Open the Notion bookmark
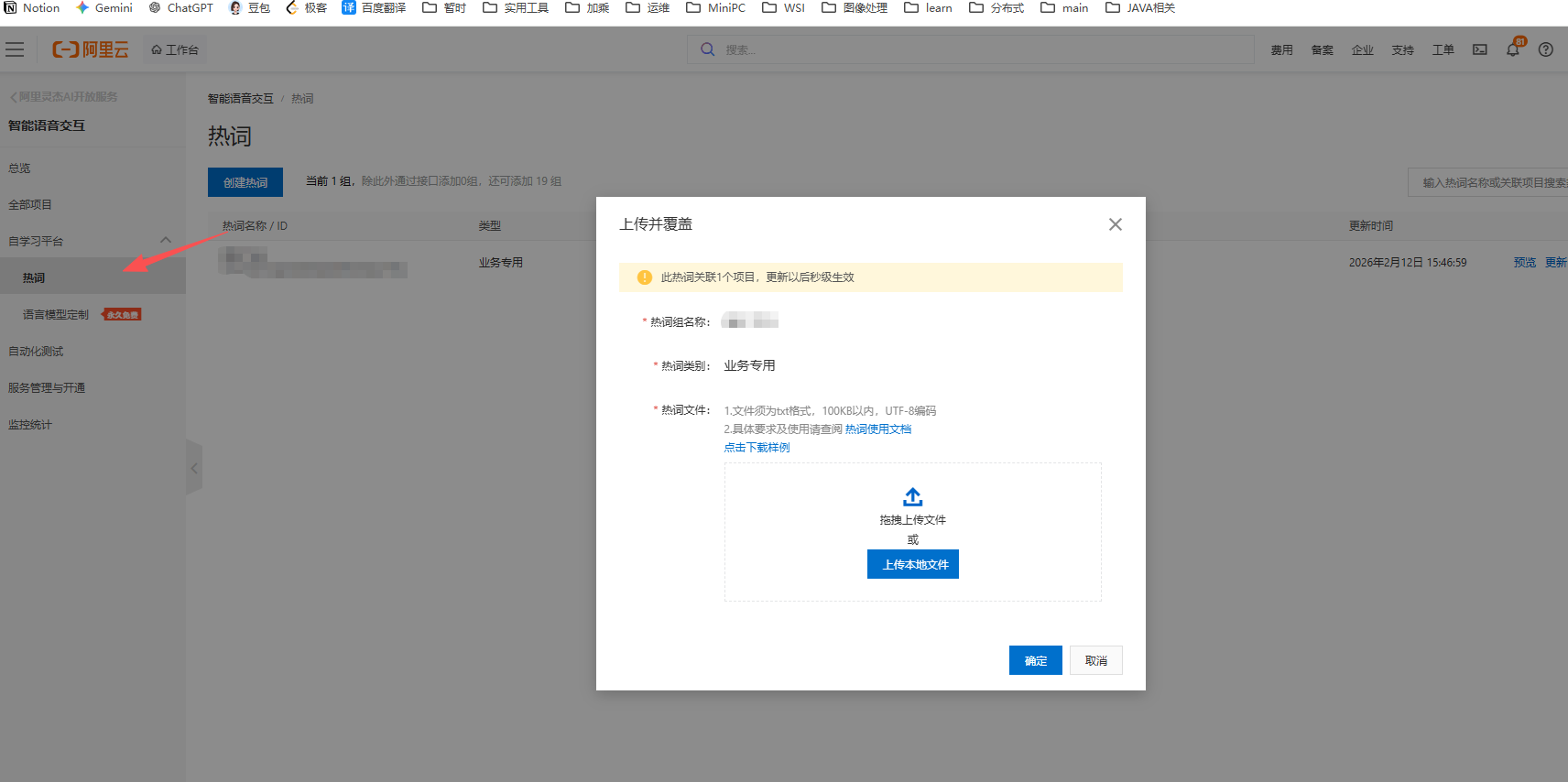 click(32, 8)
